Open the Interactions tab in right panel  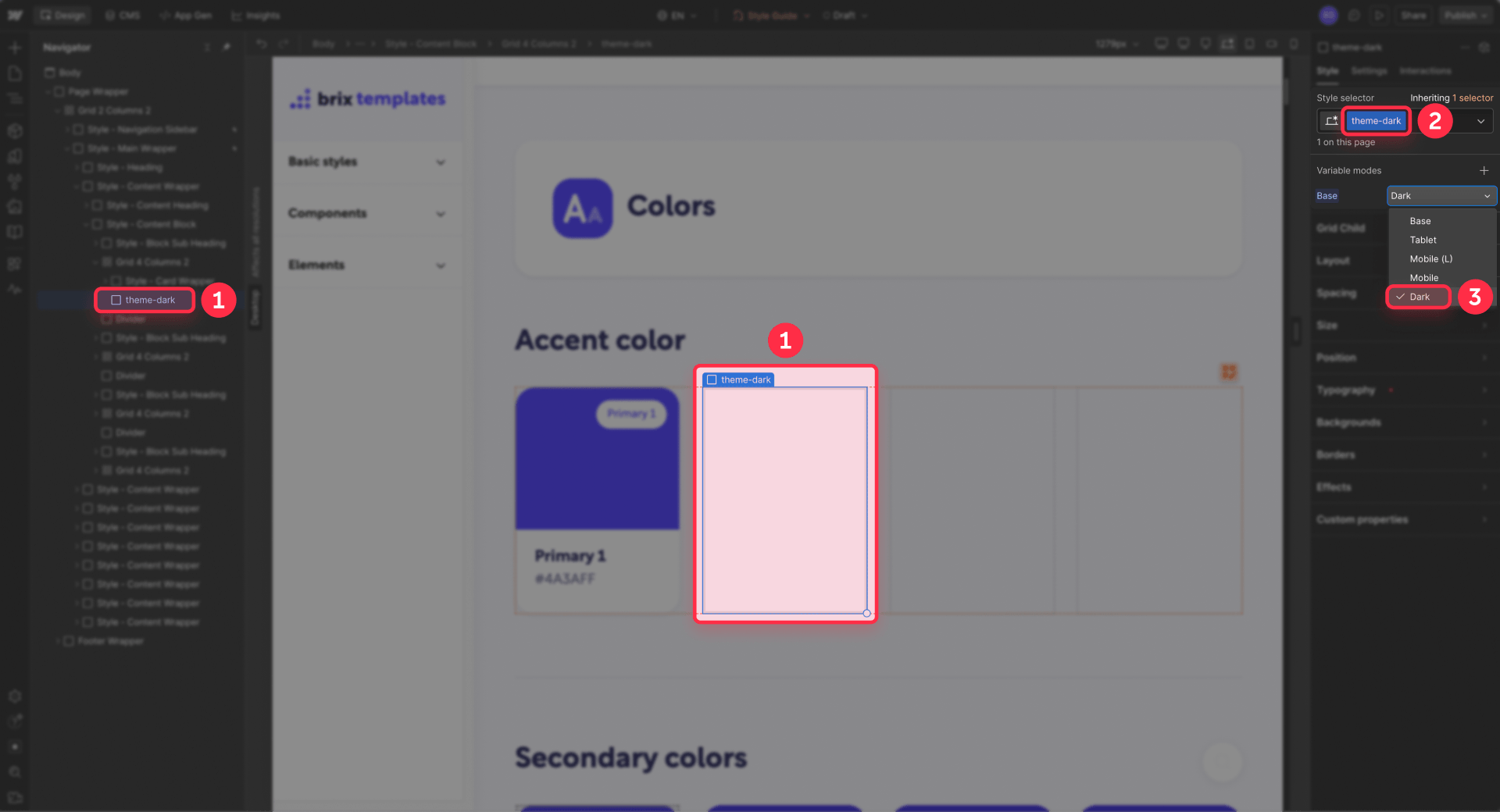[1425, 71]
